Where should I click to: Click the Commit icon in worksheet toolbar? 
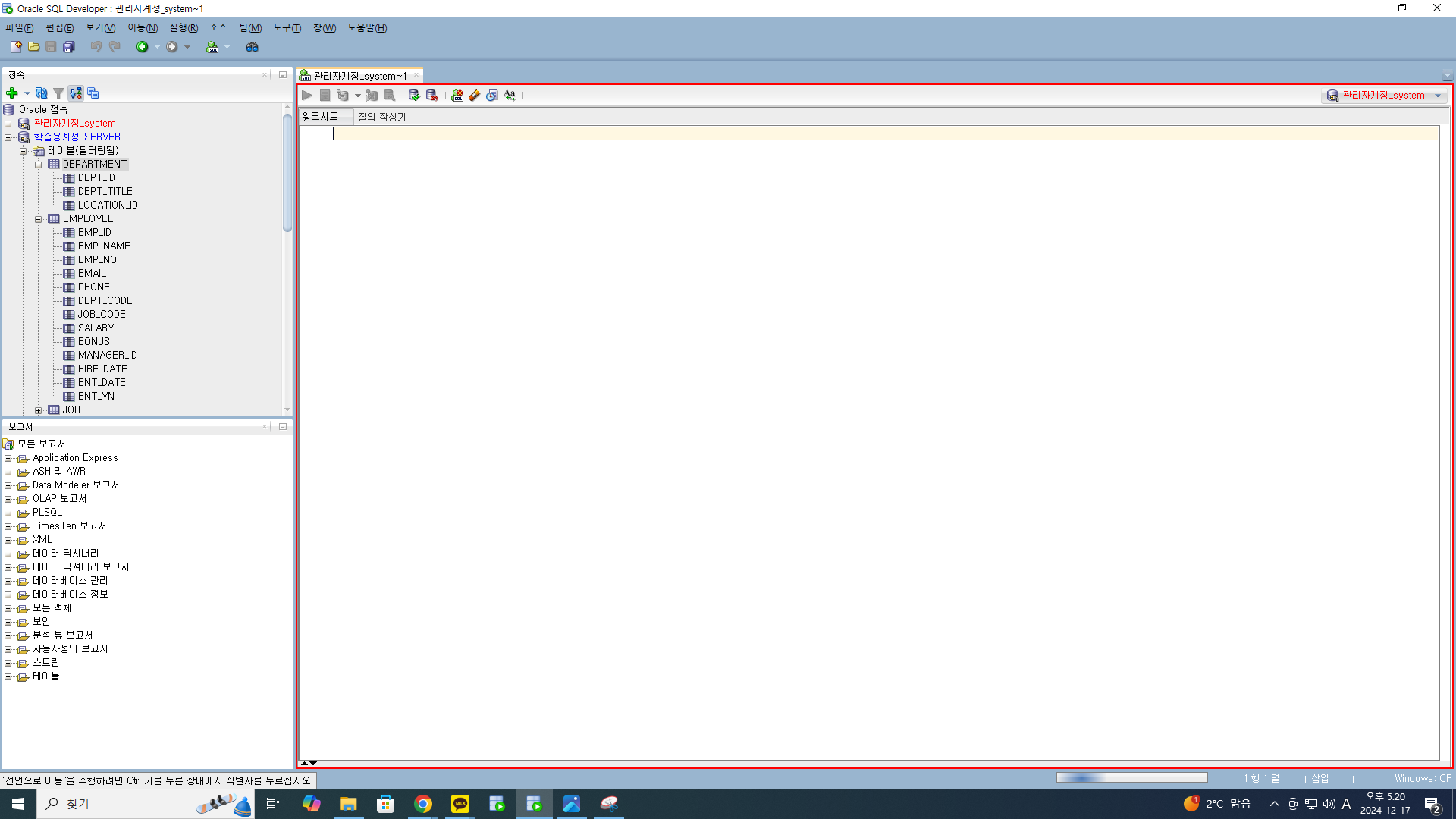[x=414, y=96]
